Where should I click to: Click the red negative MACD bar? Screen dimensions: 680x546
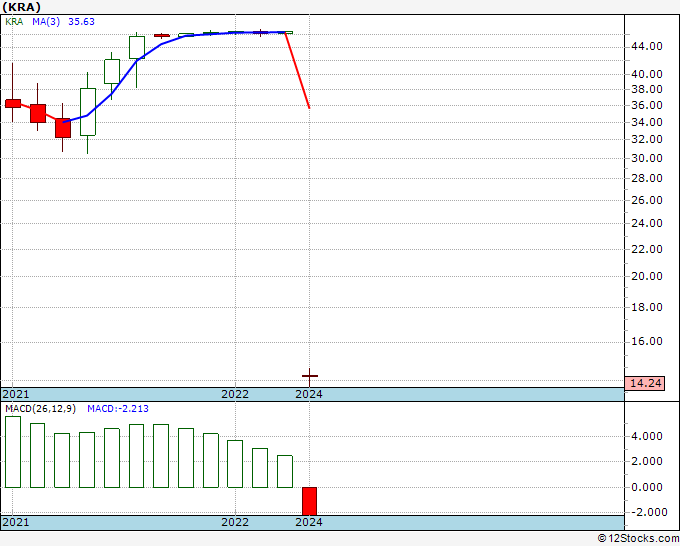(309, 501)
